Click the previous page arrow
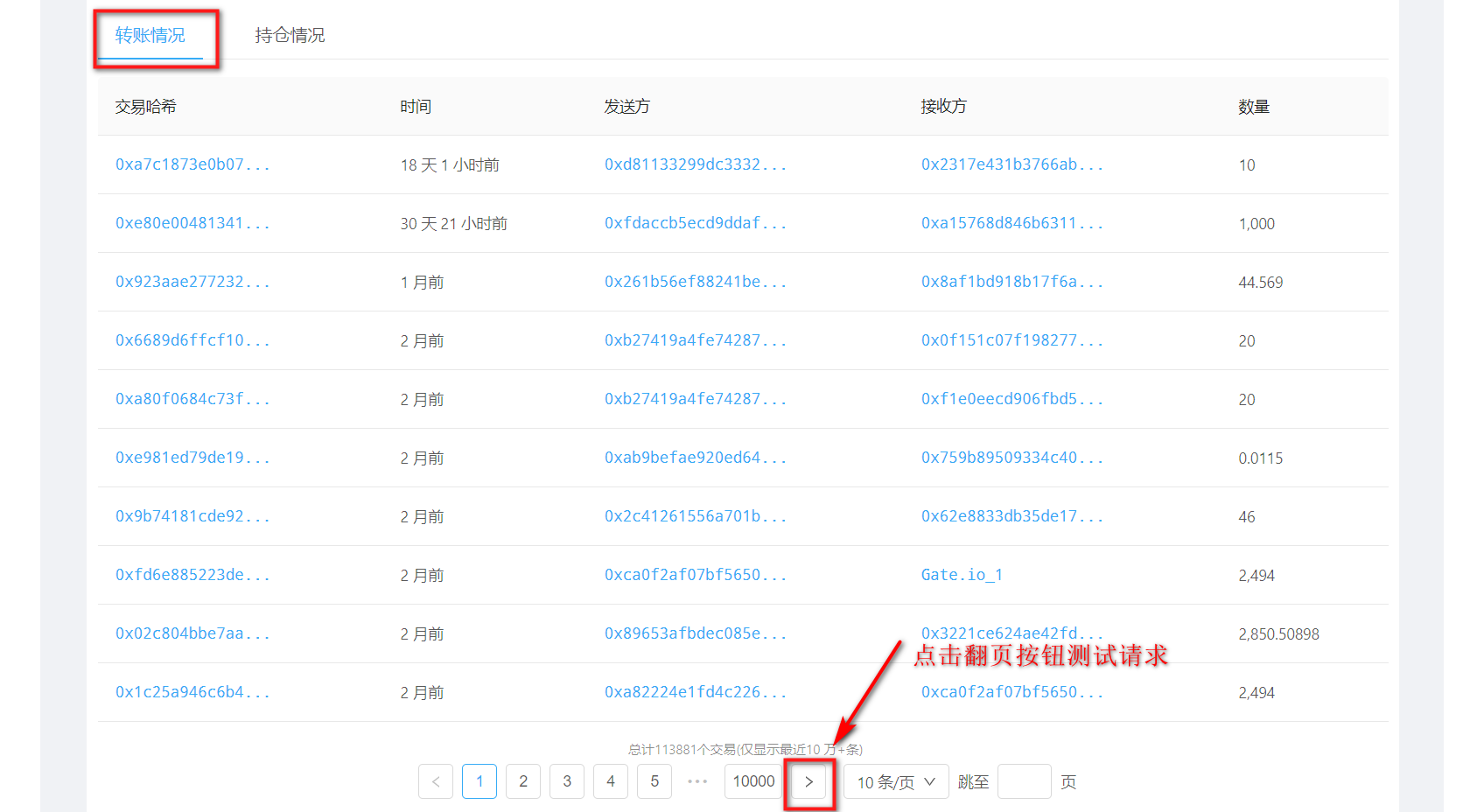 (x=436, y=781)
